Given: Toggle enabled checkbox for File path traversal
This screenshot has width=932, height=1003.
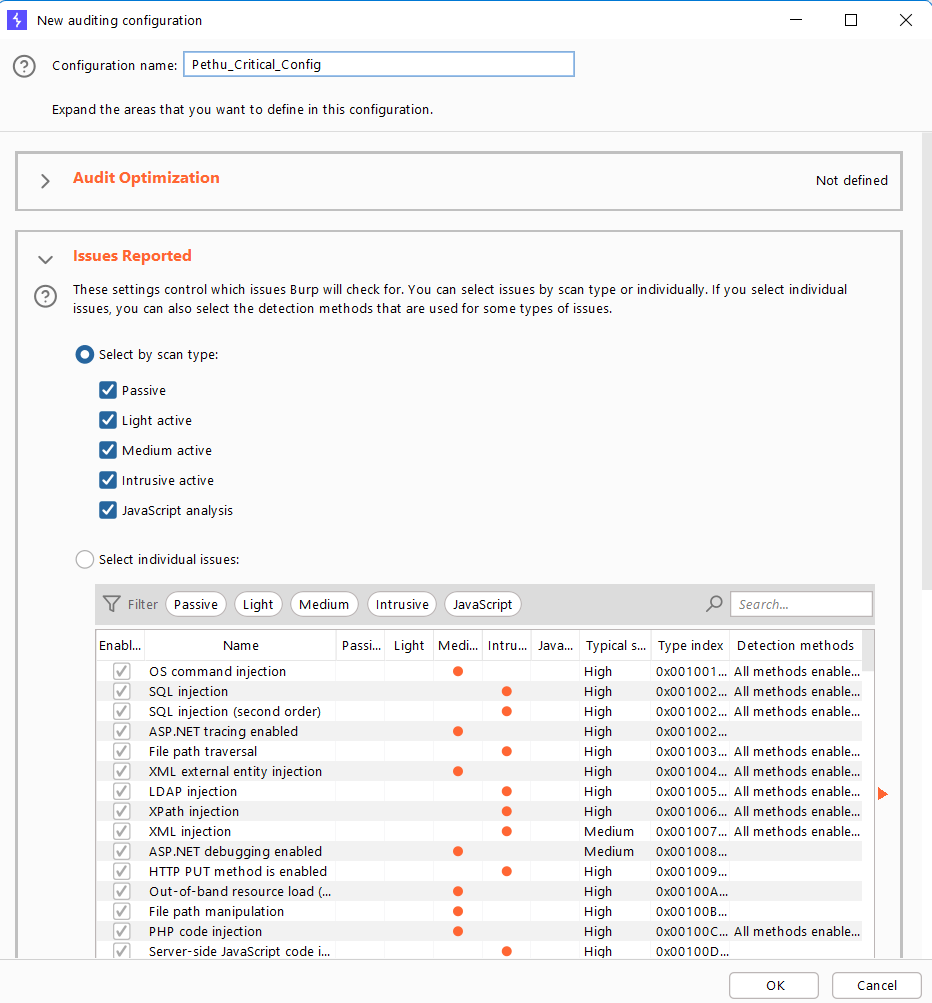Looking at the screenshot, I should tap(122, 751).
